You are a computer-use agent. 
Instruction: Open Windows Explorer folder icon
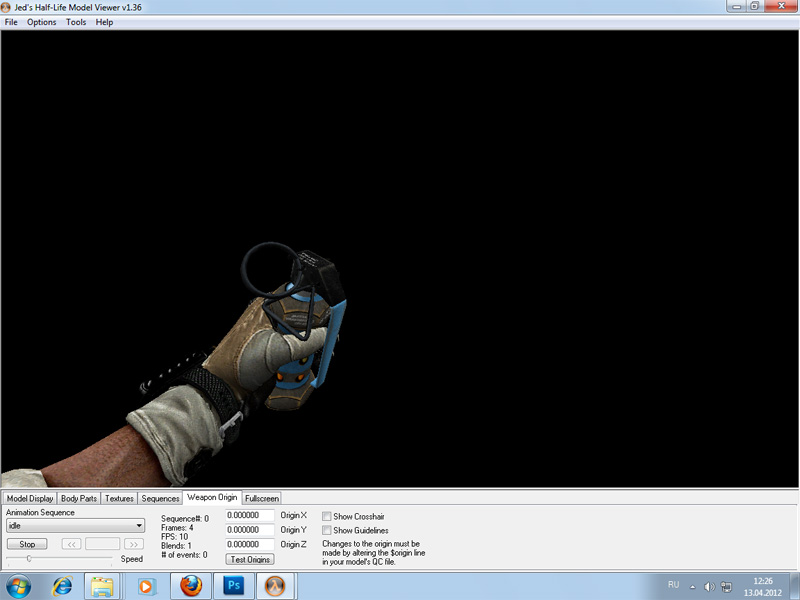(103, 585)
